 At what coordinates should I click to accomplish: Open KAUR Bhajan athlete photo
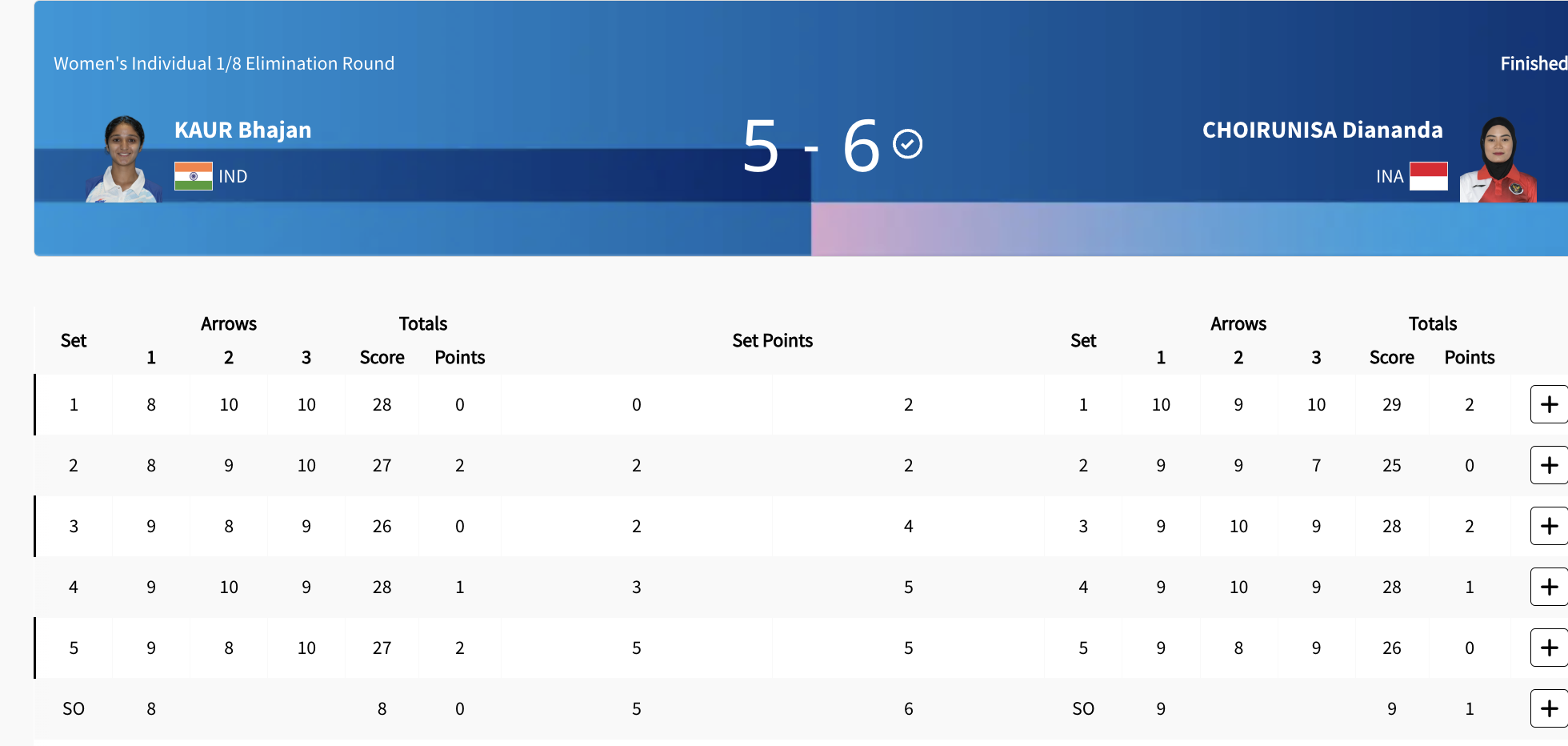124,158
